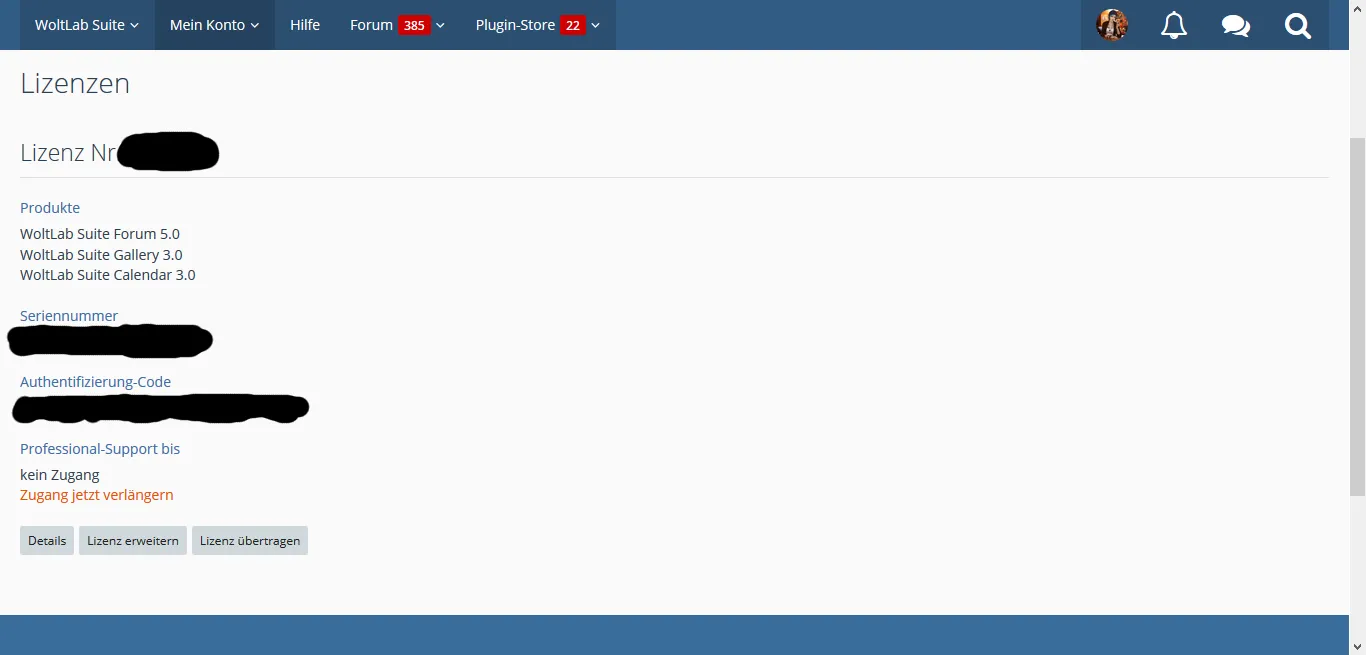Click the WoltLab Suite Calendar 3.0 entry
The image size is (1366, 655).
tap(108, 275)
